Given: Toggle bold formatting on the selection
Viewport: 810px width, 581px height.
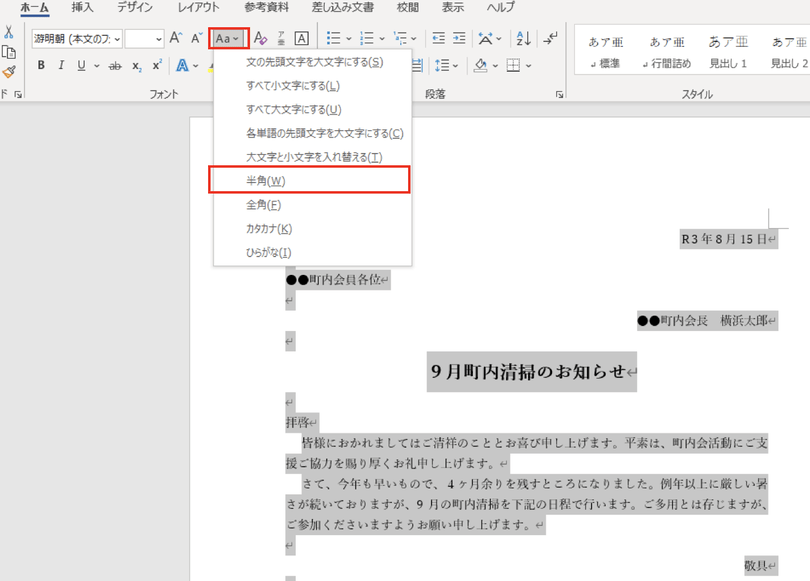Looking at the screenshot, I should coord(41,64).
